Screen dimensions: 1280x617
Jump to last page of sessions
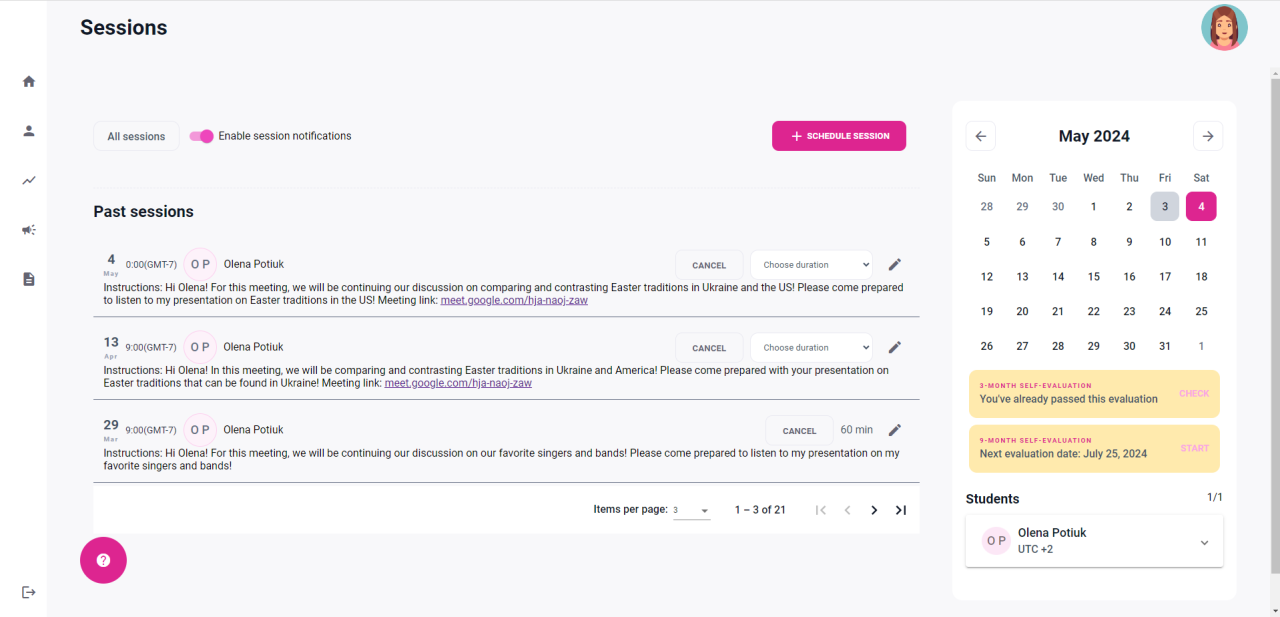click(901, 510)
